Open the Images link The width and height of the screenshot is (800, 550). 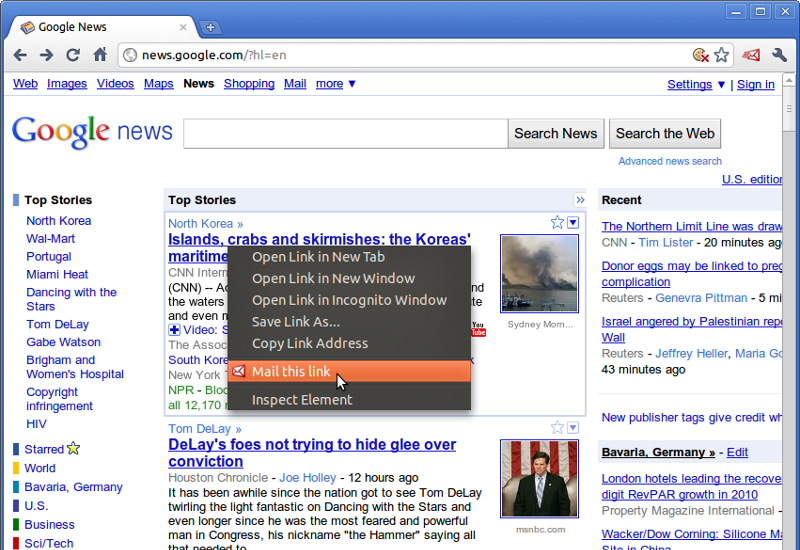(67, 84)
